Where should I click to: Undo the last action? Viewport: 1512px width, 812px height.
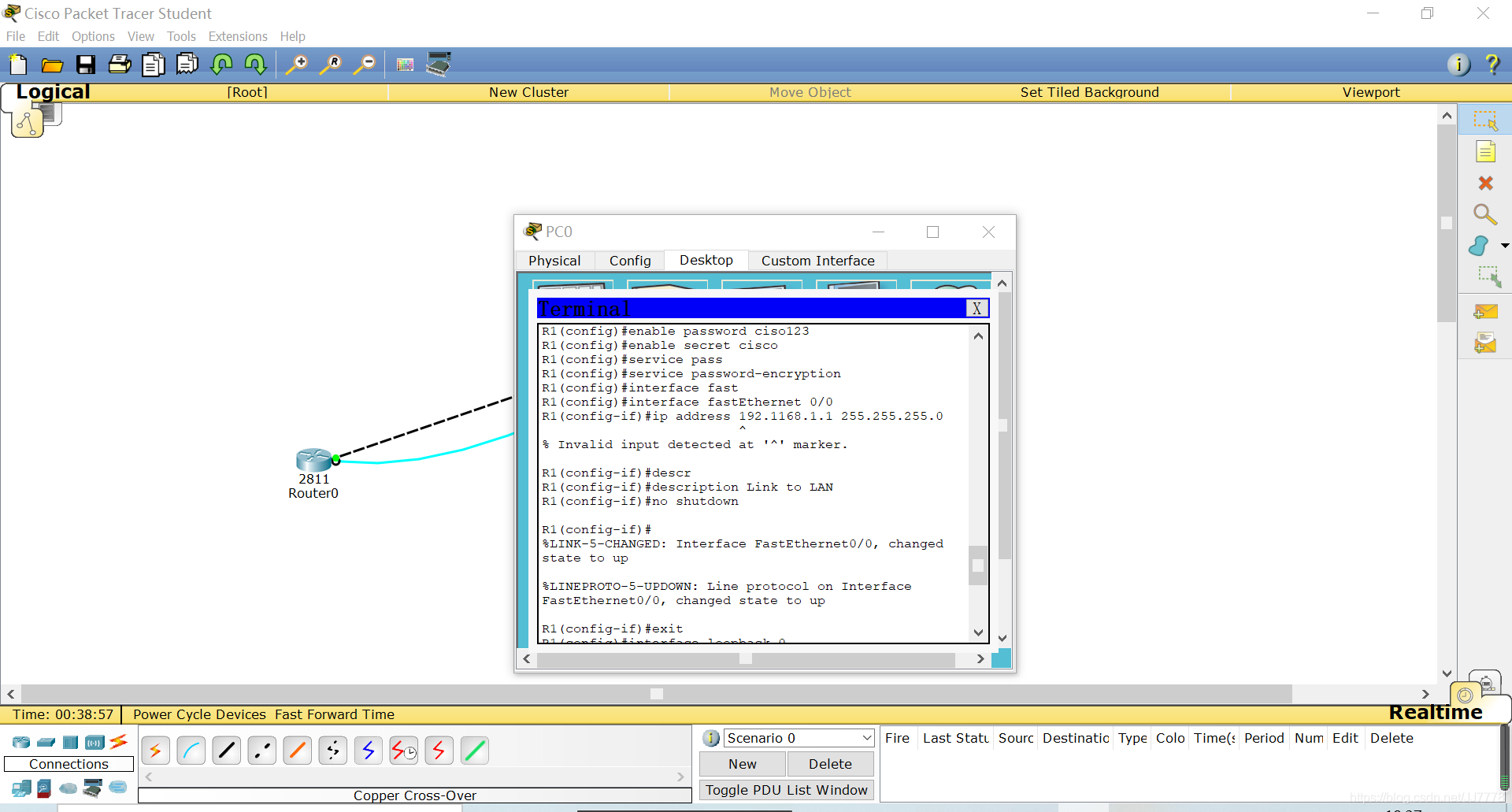coord(222,65)
